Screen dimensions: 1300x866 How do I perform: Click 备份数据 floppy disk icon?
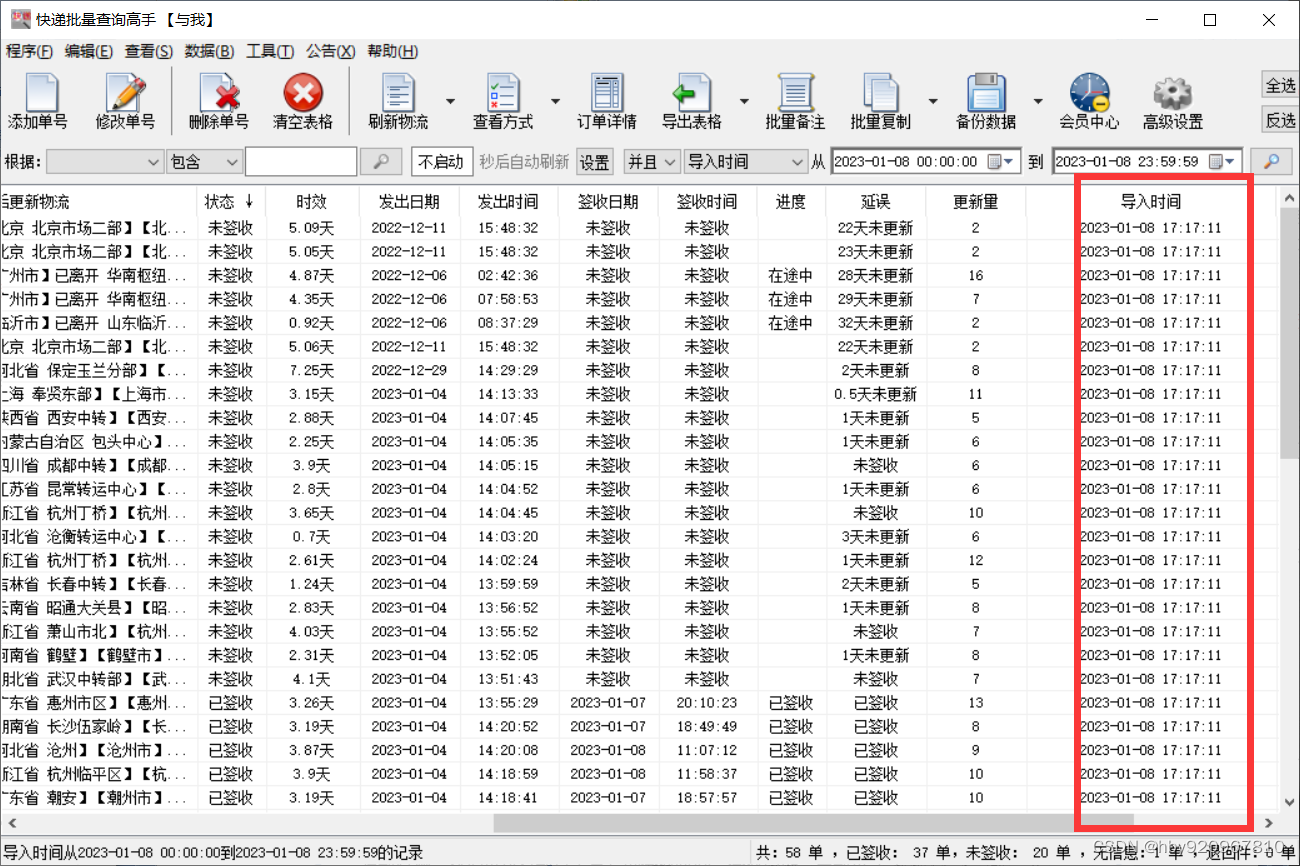(x=986, y=103)
